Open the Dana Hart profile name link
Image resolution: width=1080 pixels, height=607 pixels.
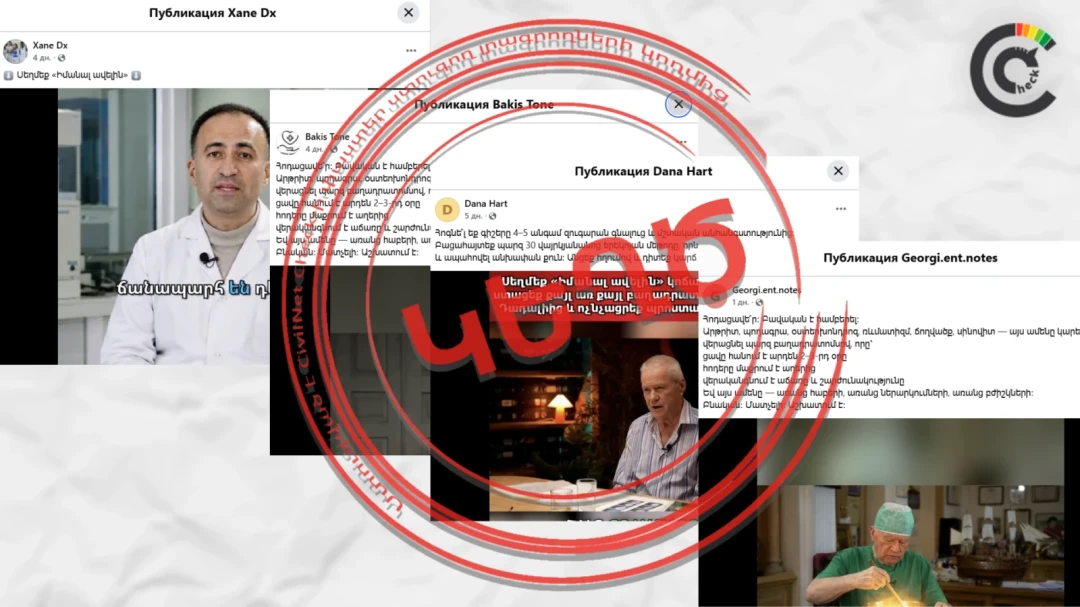point(486,203)
